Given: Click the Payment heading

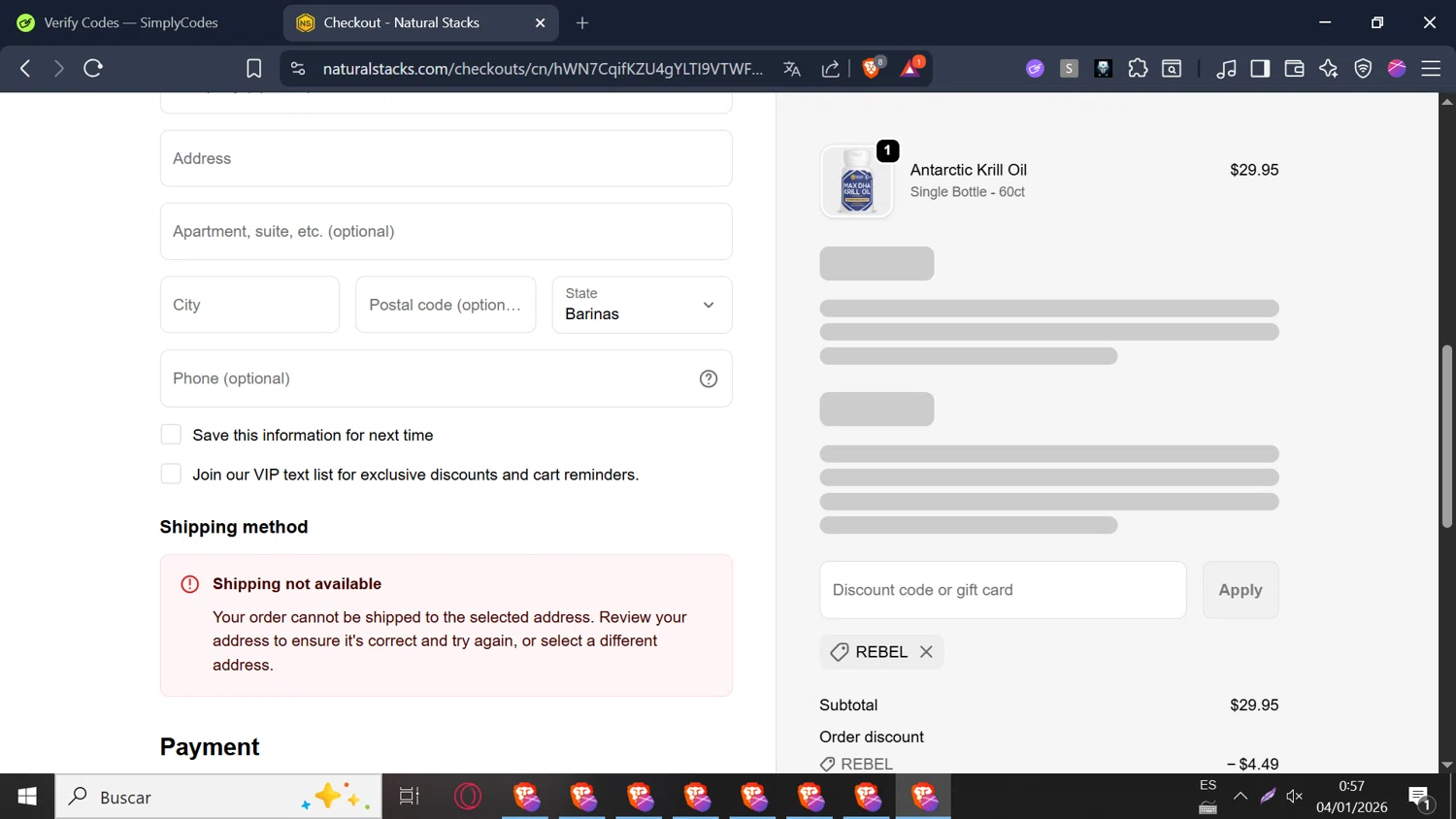Looking at the screenshot, I should pyautogui.click(x=210, y=746).
